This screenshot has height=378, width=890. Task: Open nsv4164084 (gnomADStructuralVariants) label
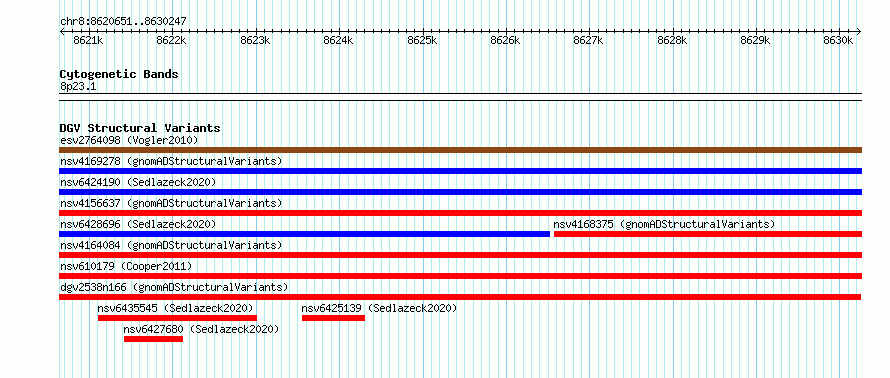pos(171,245)
